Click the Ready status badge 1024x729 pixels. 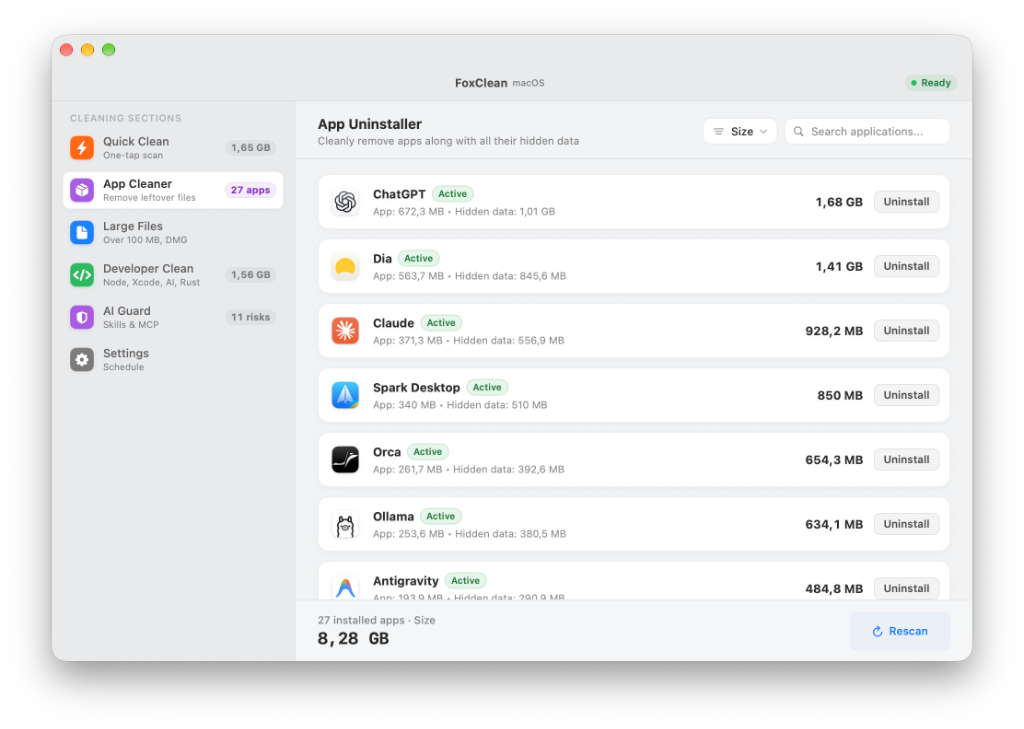pos(931,83)
